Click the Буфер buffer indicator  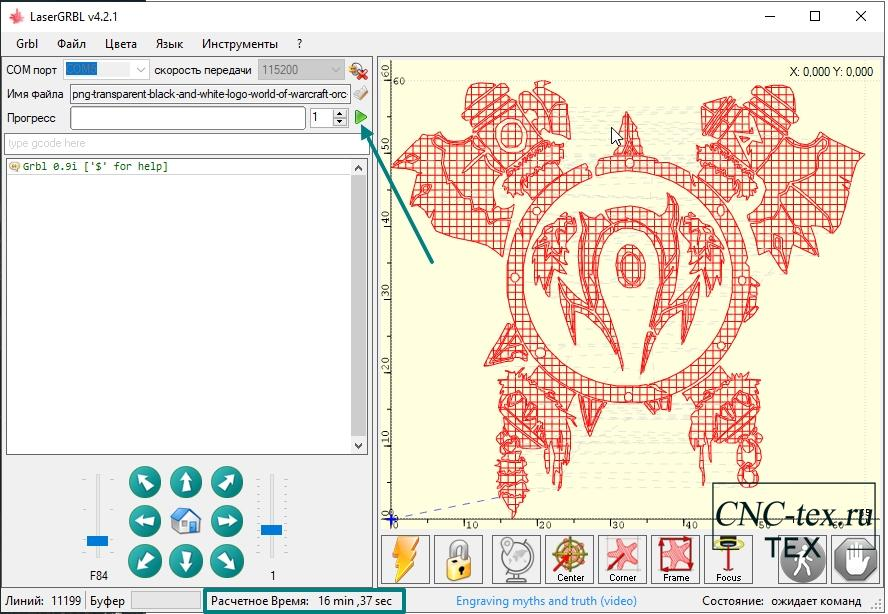point(166,600)
